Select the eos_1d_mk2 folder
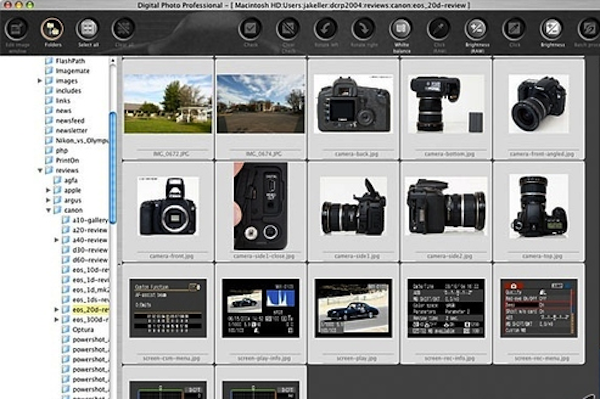The height and width of the screenshot is (399, 600). click(x=85, y=290)
